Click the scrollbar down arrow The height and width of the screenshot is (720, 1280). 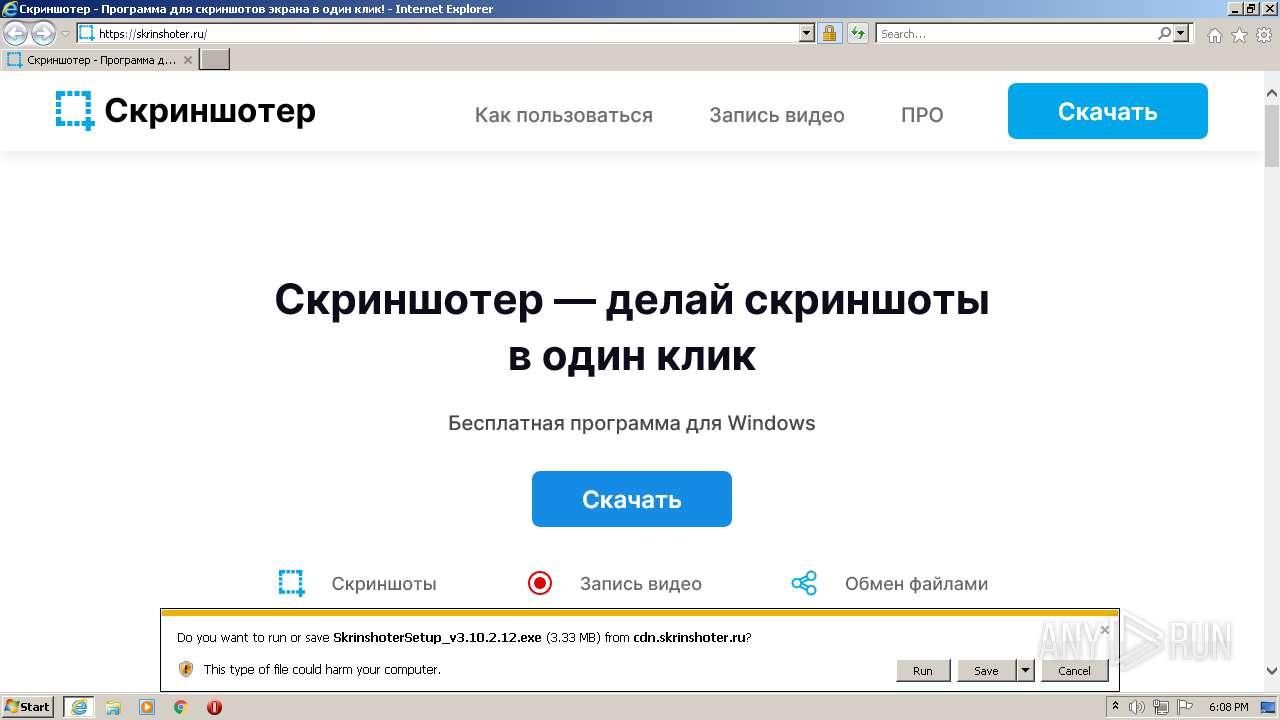point(1272,671)
